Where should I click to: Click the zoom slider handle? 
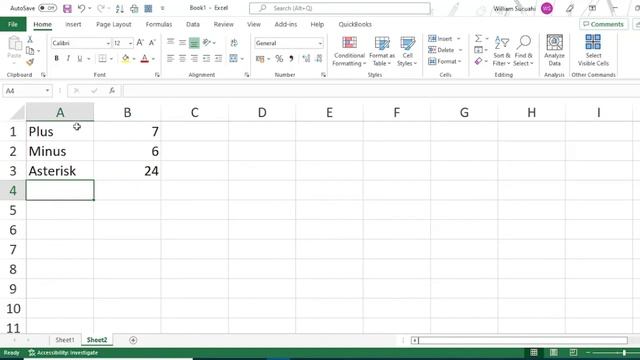[624, 353]
